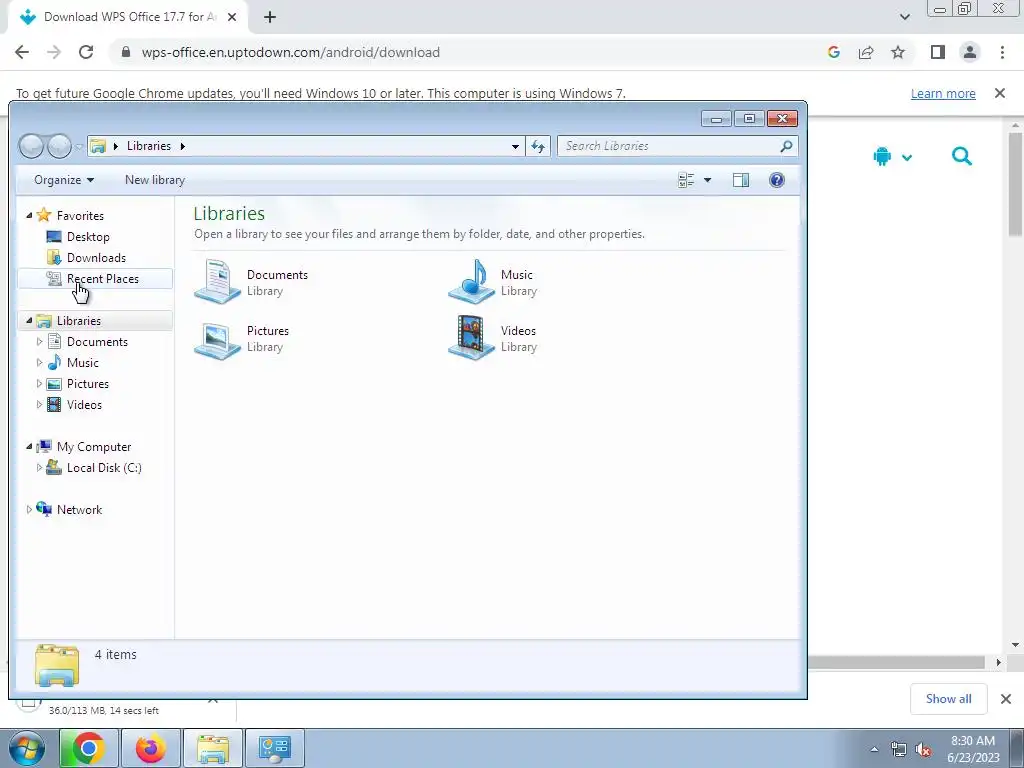Click the Android platform icon on Uptodown page
Viewport: 1024px width, 768px height.
pyautogui.click(x=882, y=157)
